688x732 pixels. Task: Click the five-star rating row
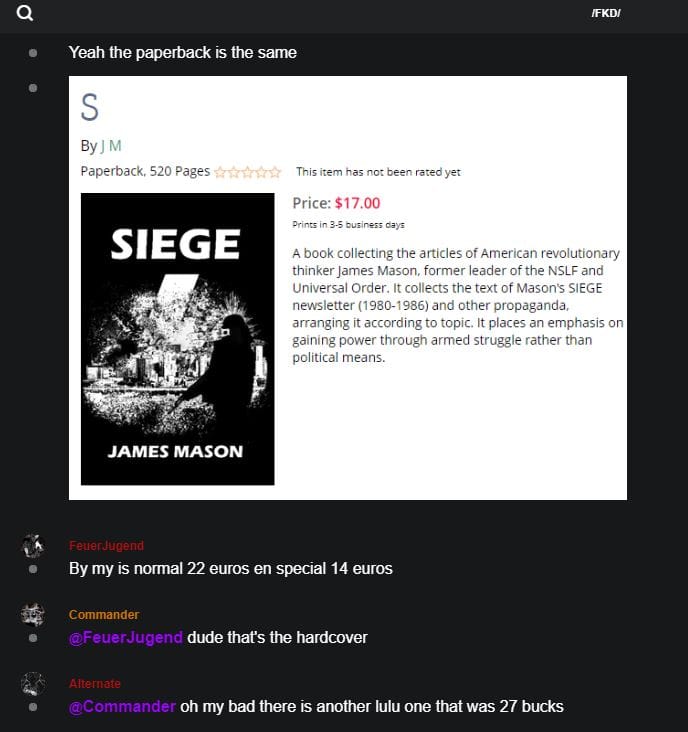coord(247,172)
